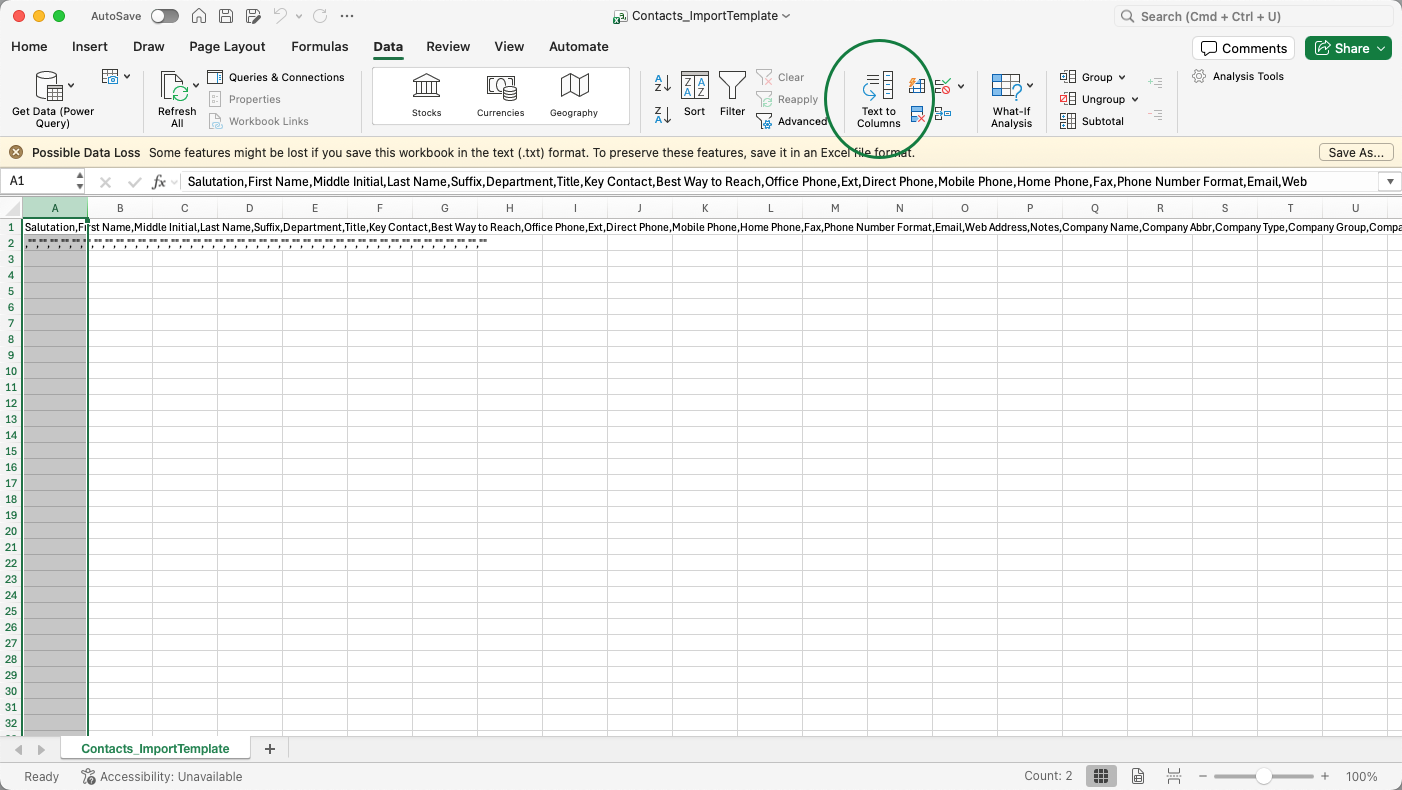Toggle the AutoSave switch
1402x790 pixels.
click(x=164, y=16)
